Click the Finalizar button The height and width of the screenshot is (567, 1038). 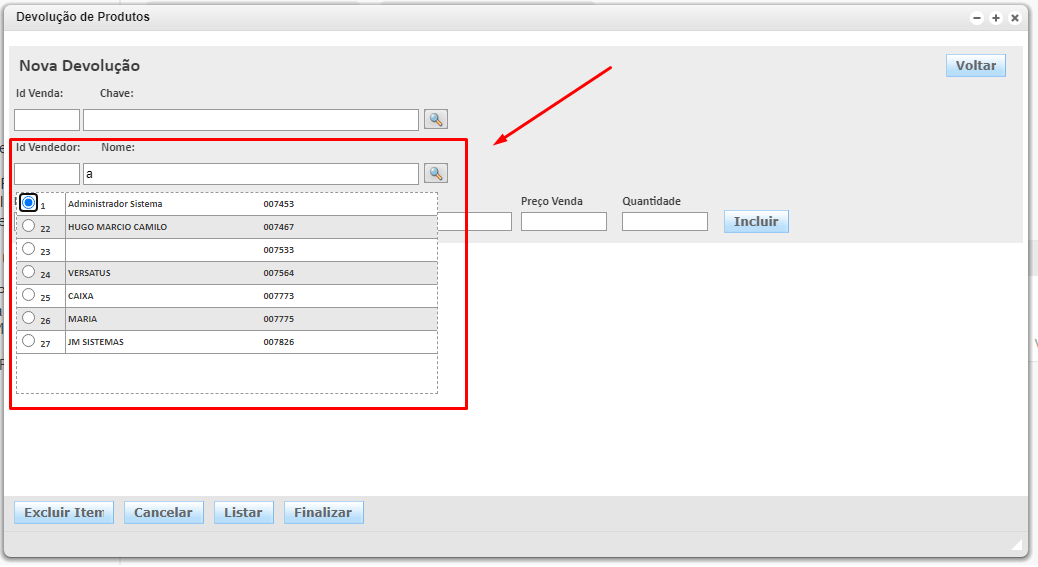point(323,512)
